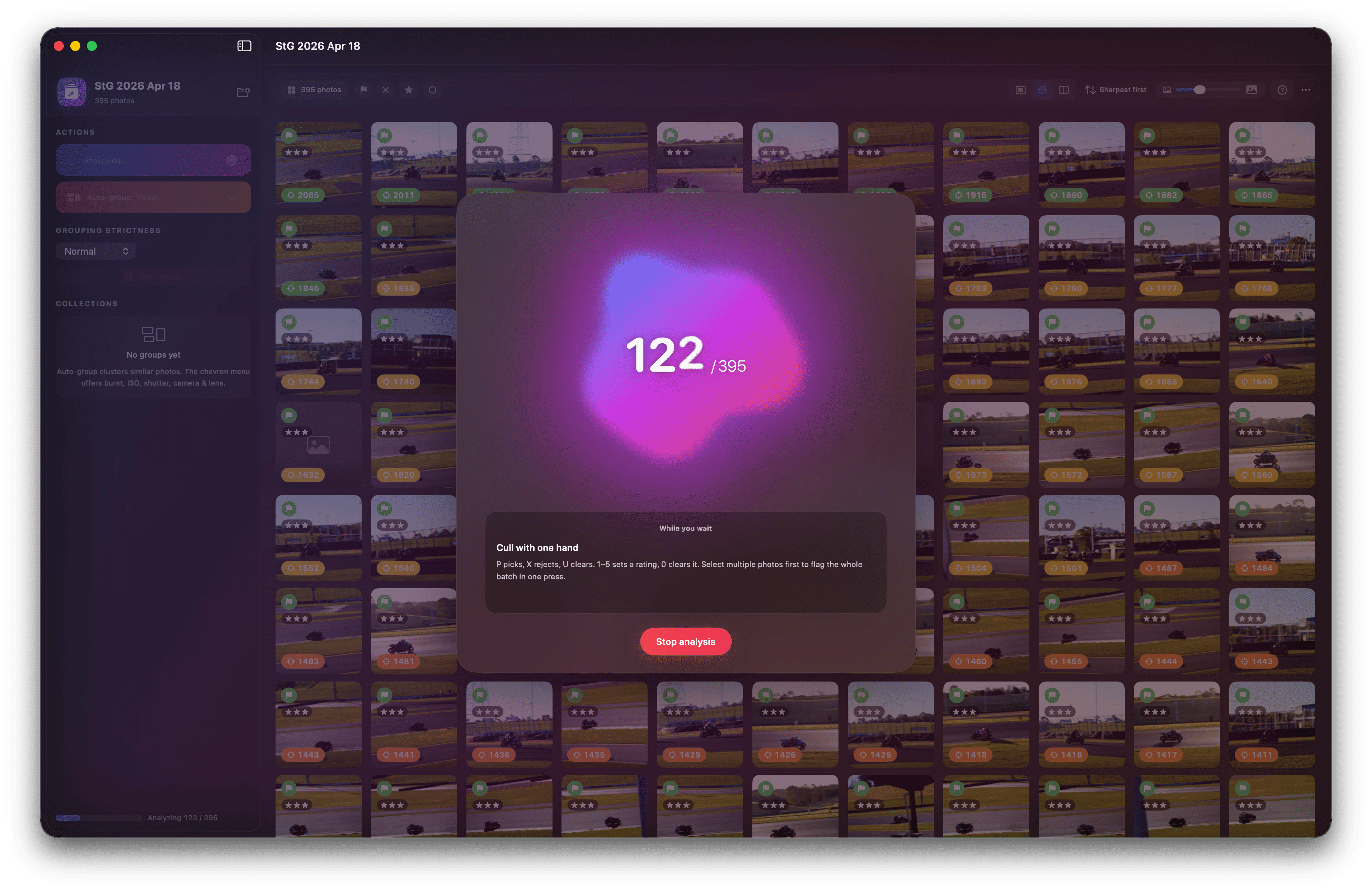The width and height of the screenshot is (1372, 891).
Task: Select the X rejected-photos filter icon
Action: click(x=385, y=90)
